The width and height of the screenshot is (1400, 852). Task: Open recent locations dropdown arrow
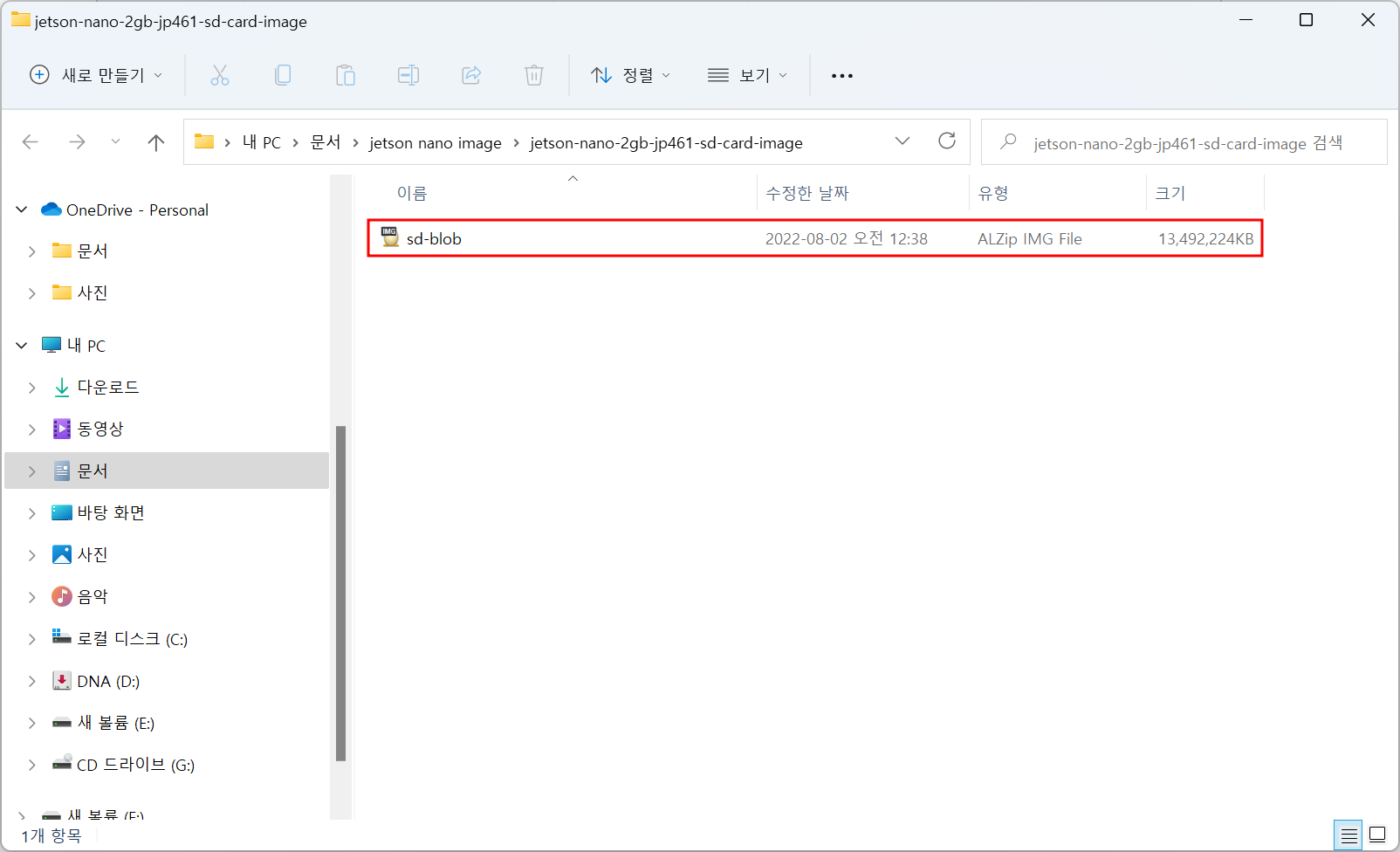(115, 141)
